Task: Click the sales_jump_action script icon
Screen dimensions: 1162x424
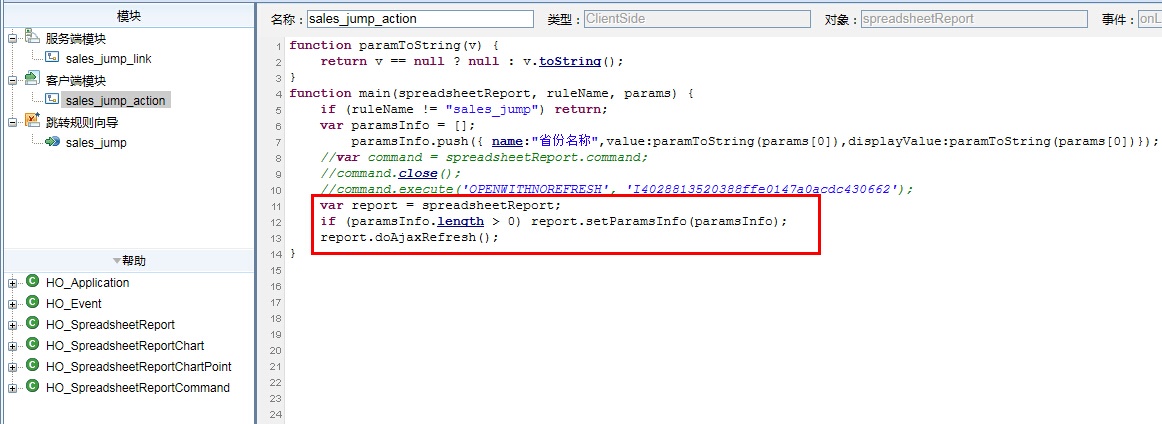Action: [x=52, y=99]
